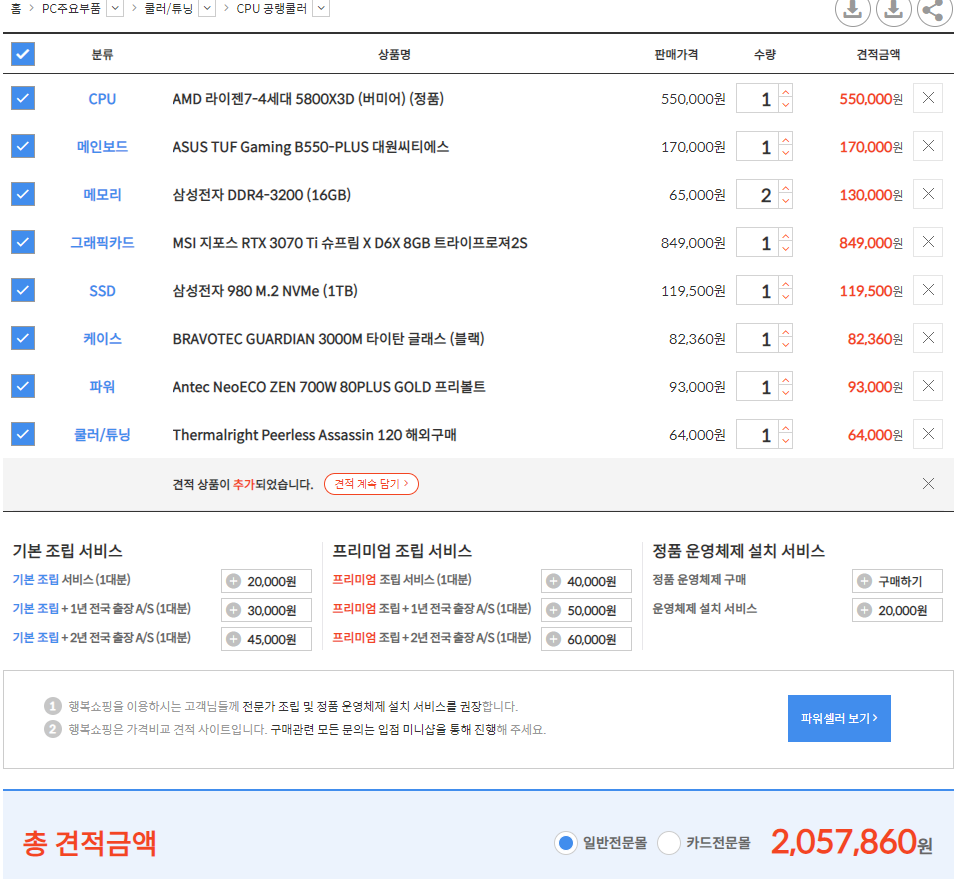
Task: Add 기본 조립+1년 A/S for 30,000원
Action: click(x=266, y=610)
